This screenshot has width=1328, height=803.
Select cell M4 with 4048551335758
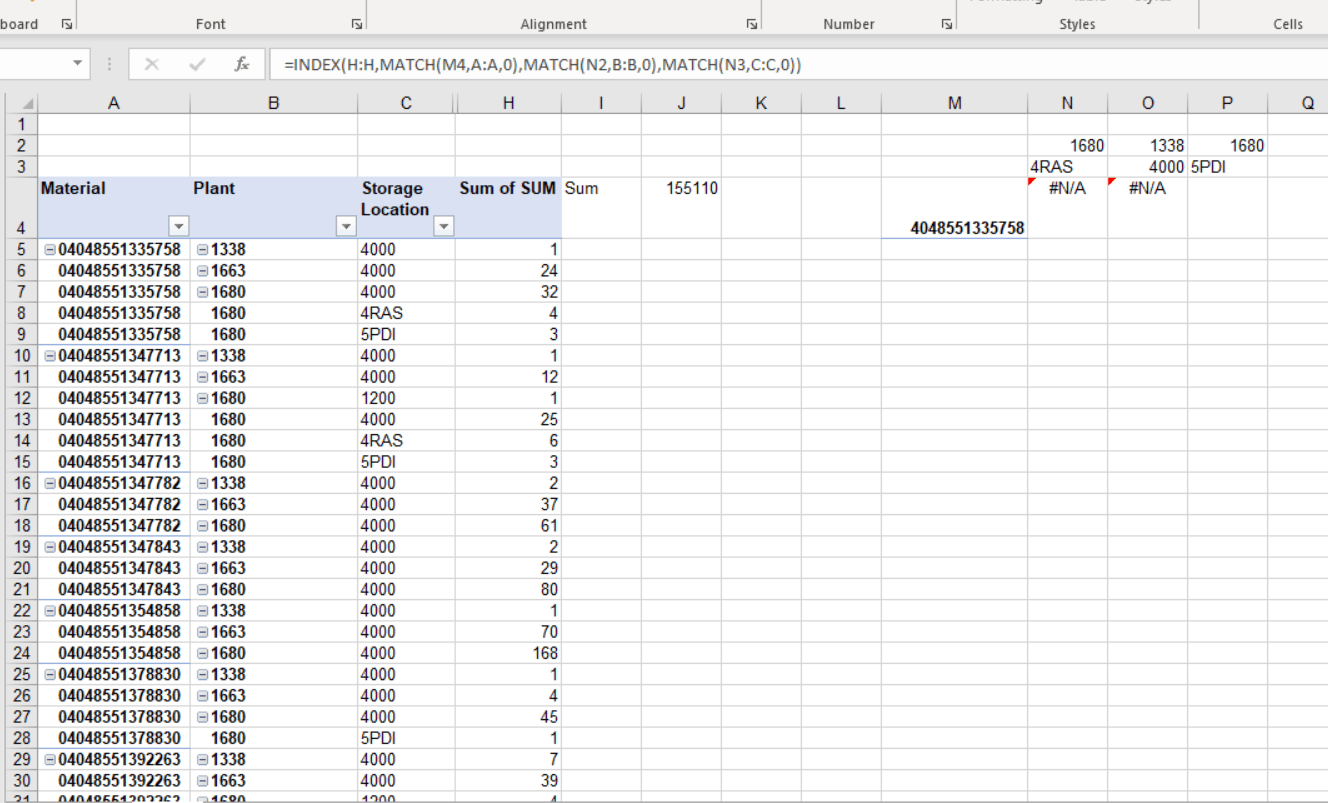(954, 208)
